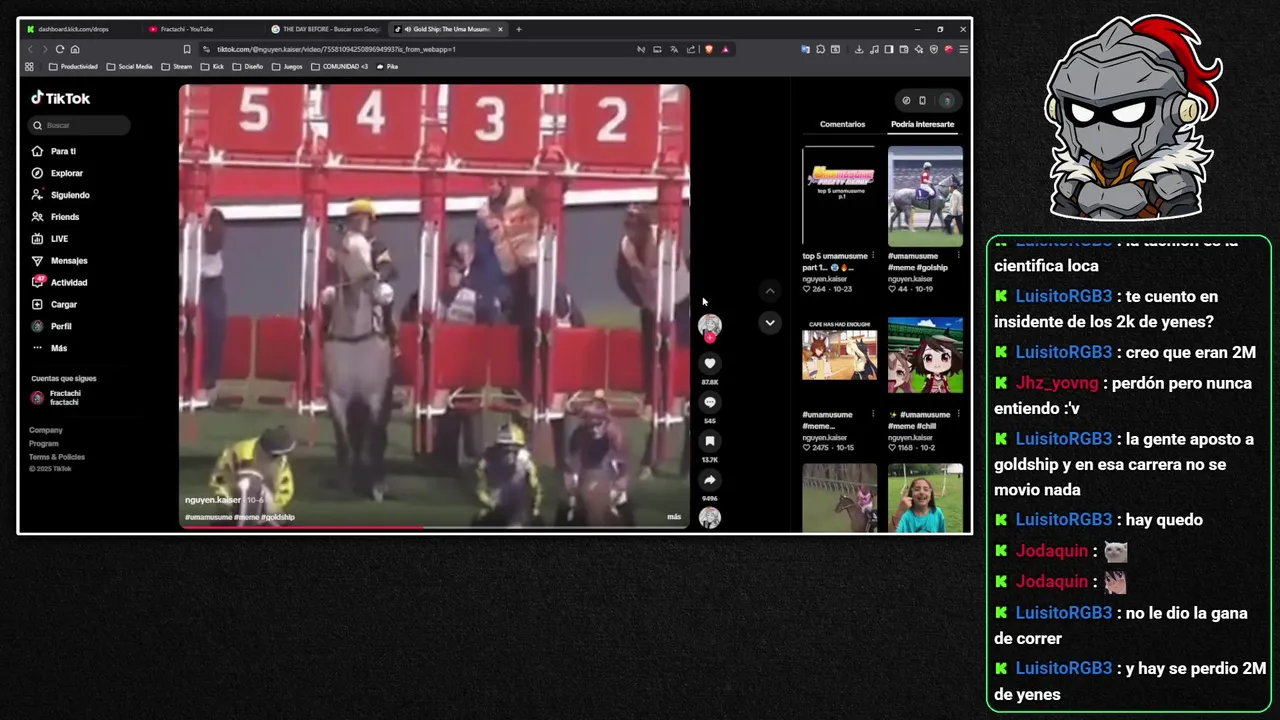Image resolution: width=1280 pixels, height=720 pixels.
Task: Open the Brave Shields lion icon
Action: (709, 49)
